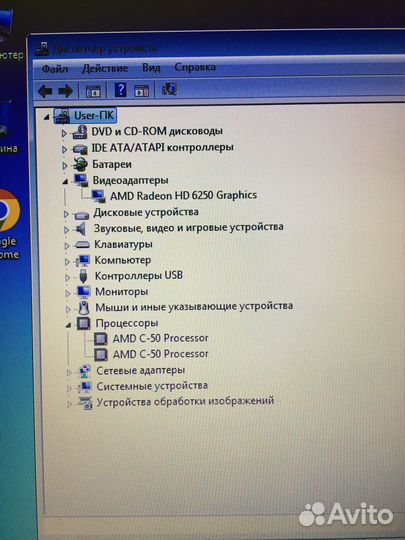Select the Звуковые устройства speaker icon

[81, 229]
